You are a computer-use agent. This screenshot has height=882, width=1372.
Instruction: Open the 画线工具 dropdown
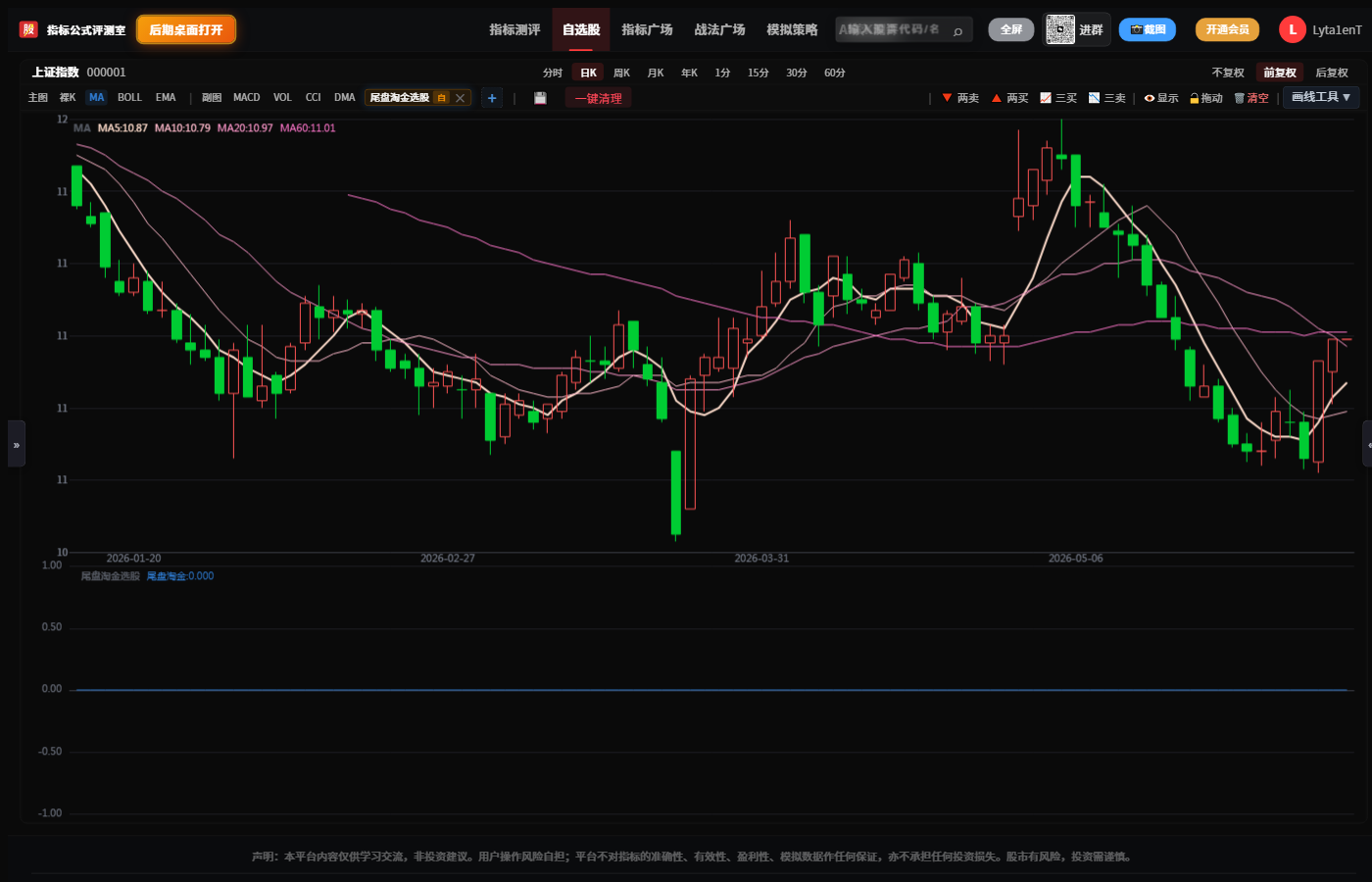coord(1321,97)
